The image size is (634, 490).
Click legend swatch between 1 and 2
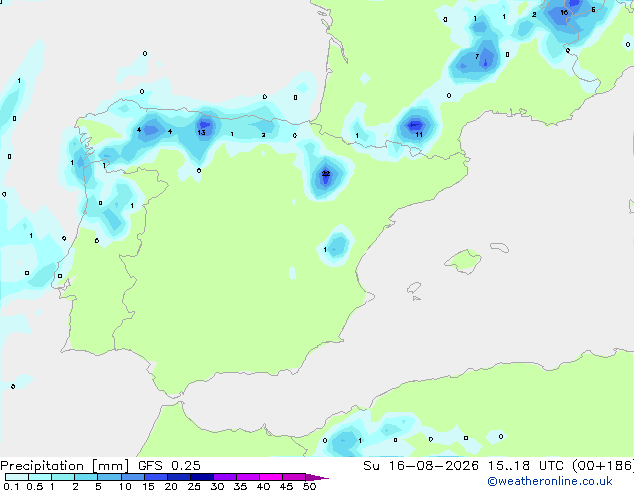(x=63, y=477)
